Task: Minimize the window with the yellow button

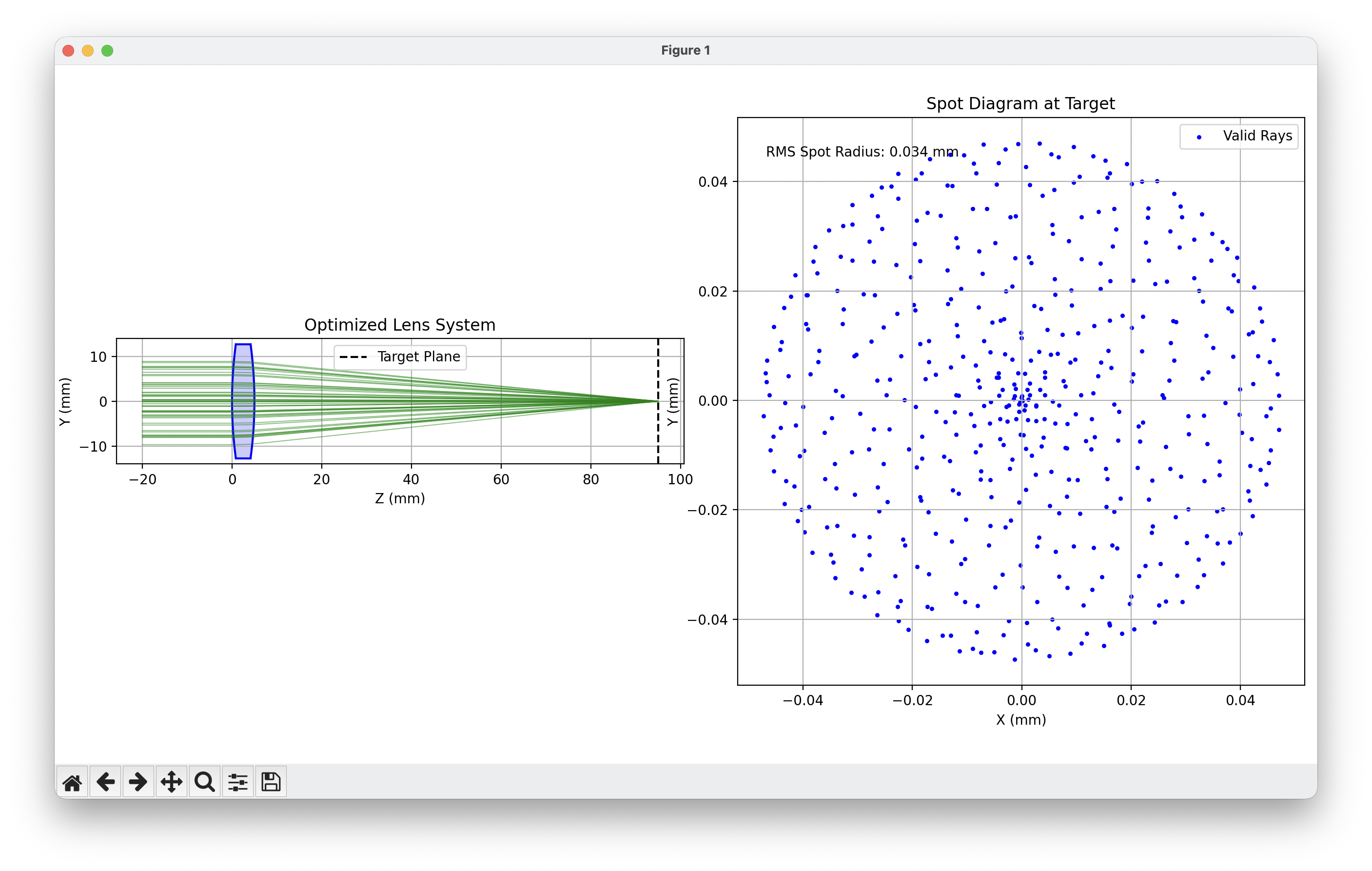Action: tap(88, 51)
